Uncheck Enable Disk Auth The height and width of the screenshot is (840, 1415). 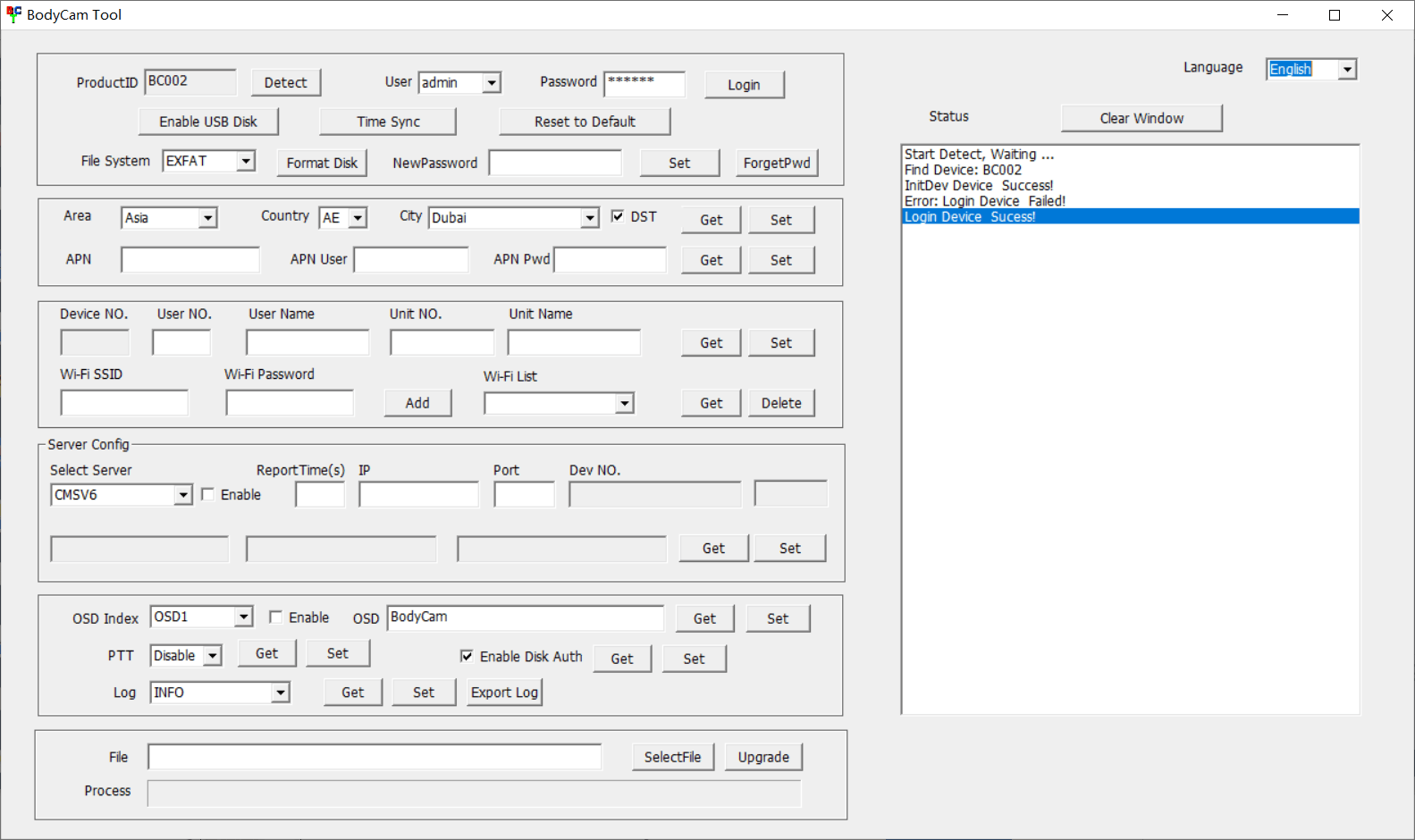tap(467, 656)
